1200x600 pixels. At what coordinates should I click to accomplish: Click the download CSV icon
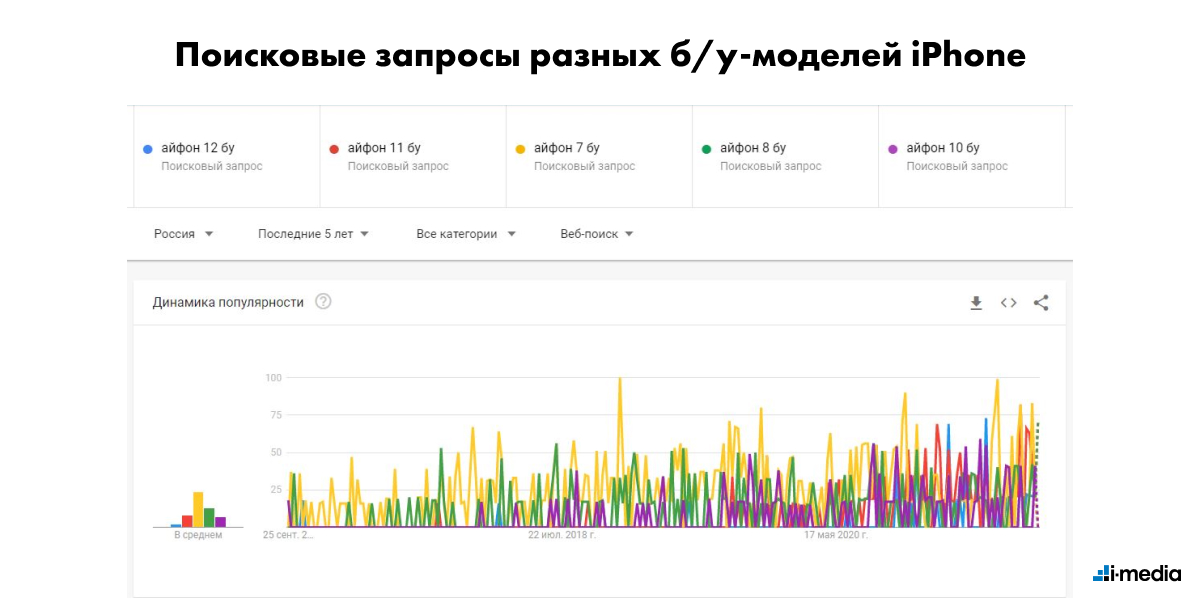tap(976, 303)
